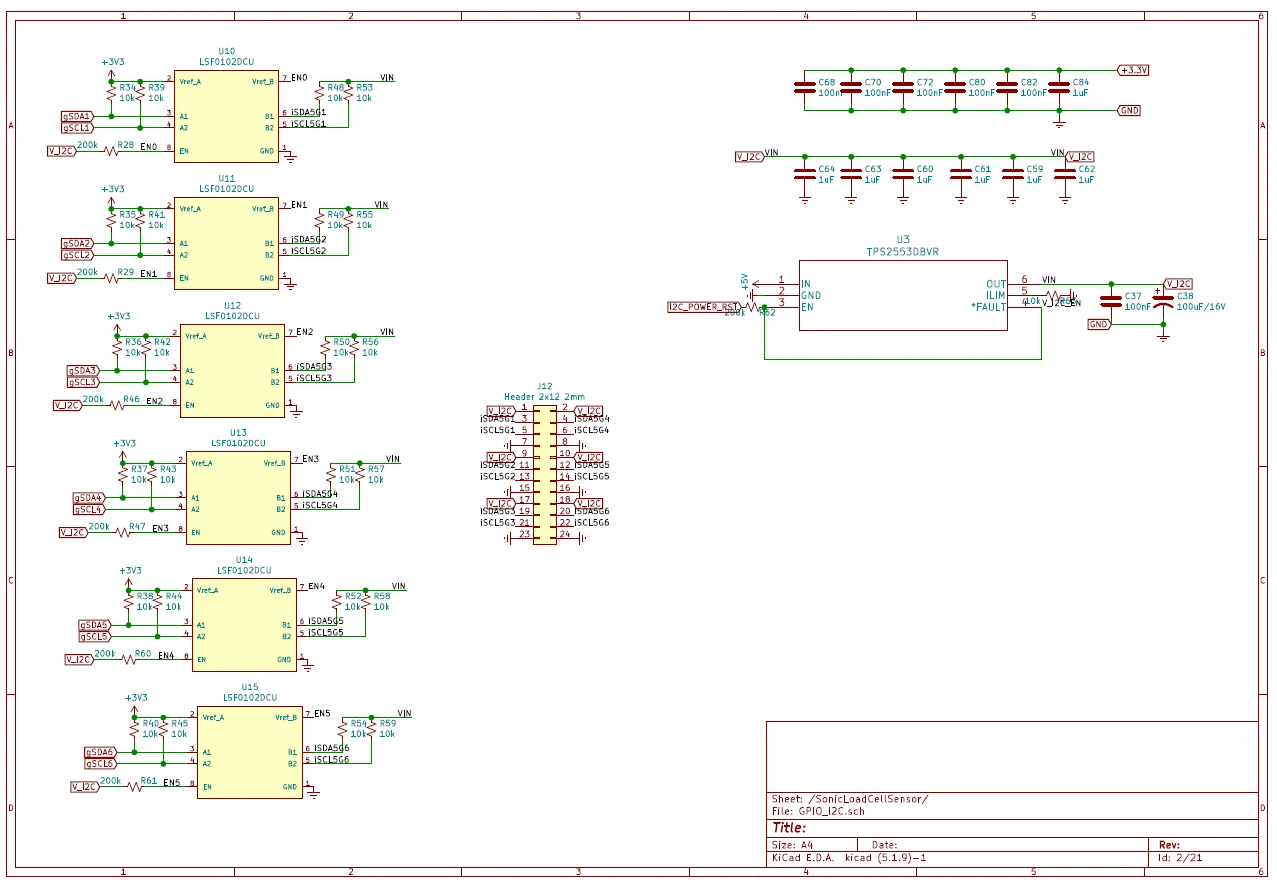Click the gSDA3 global label
This screenshot has width=1277, height=885.
point(83,370)
